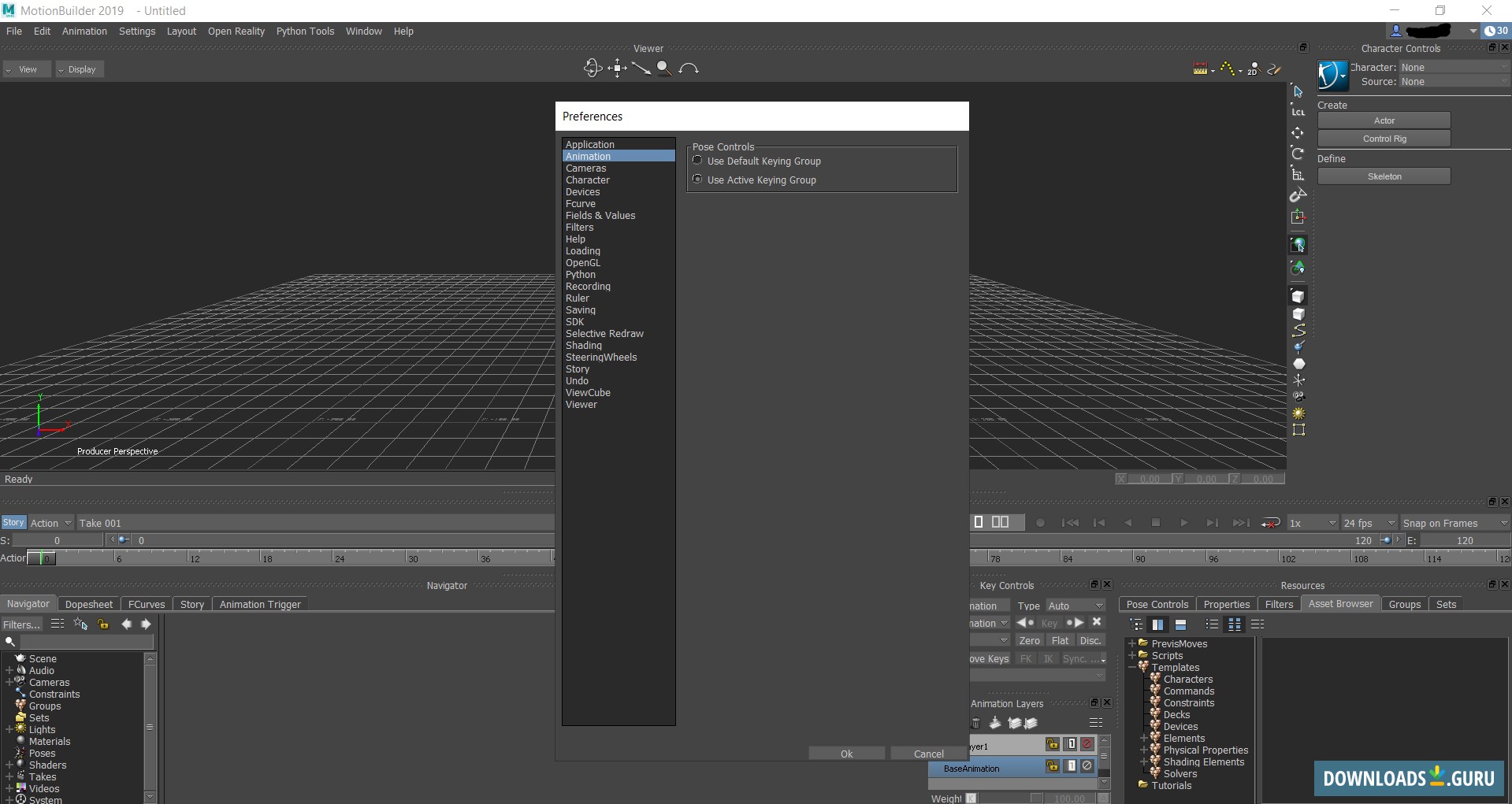
Task: Expand the PrevisMoves folder in Asset Browser
Action: (1132, 643)
